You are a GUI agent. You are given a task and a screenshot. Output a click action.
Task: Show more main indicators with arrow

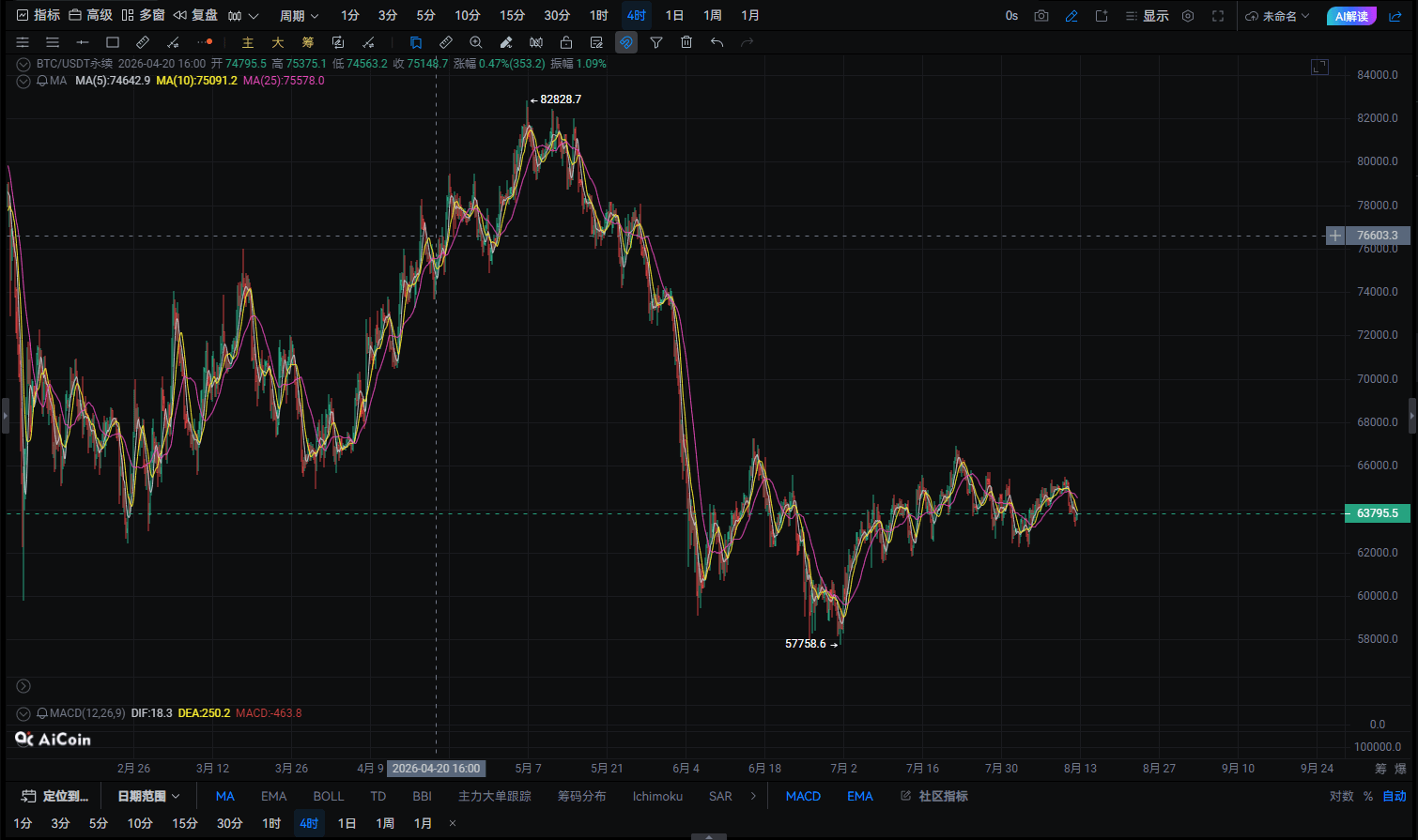coord(753,796)
